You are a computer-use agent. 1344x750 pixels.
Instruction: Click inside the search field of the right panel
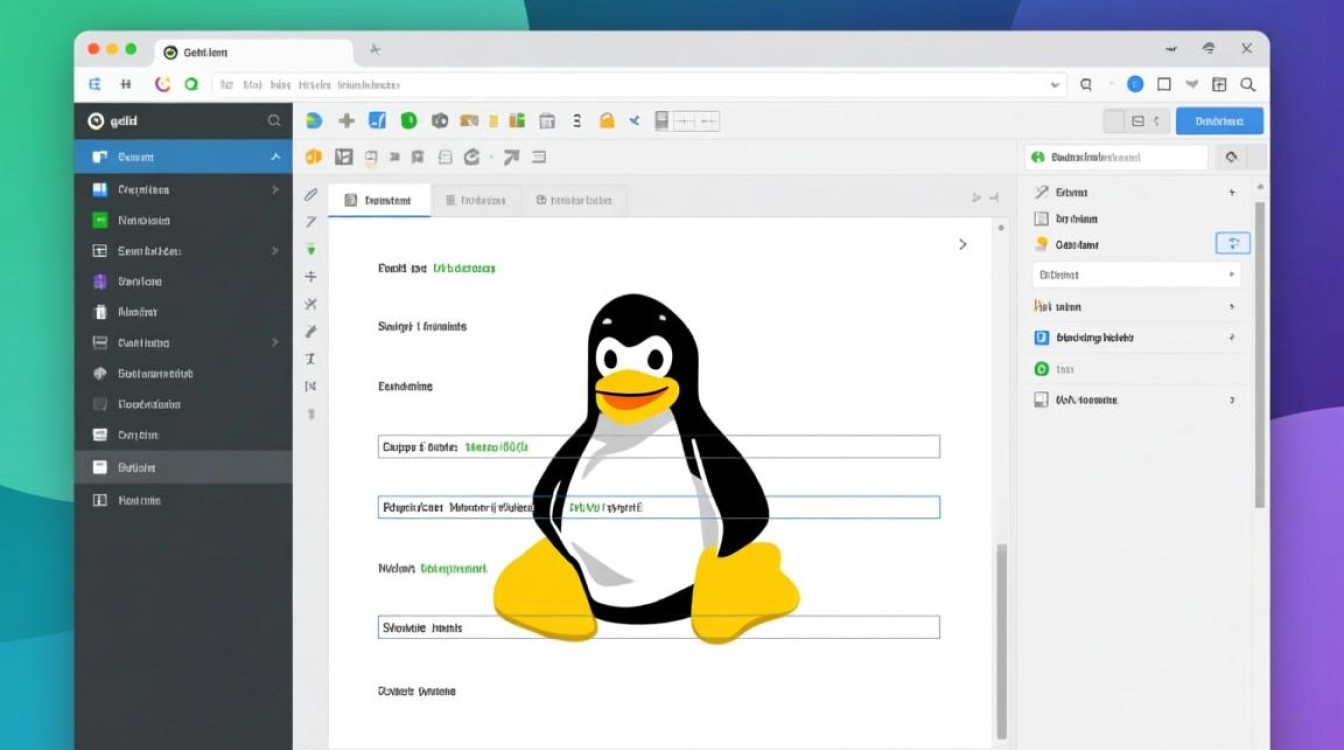pyautogui.click(x=1117, y=156)
